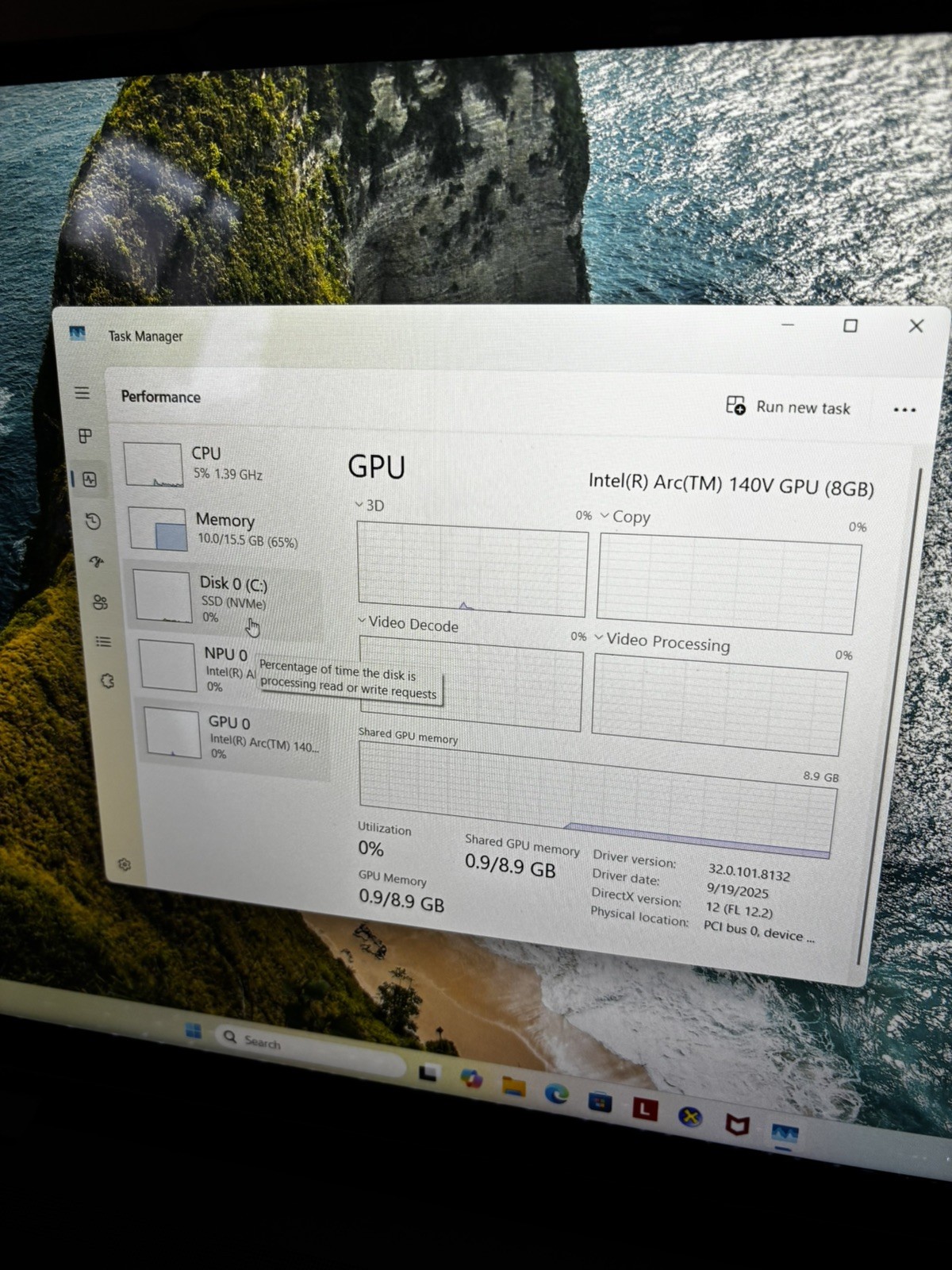
Task: Click the Run new task button label
Action: [x=803, y=407]
